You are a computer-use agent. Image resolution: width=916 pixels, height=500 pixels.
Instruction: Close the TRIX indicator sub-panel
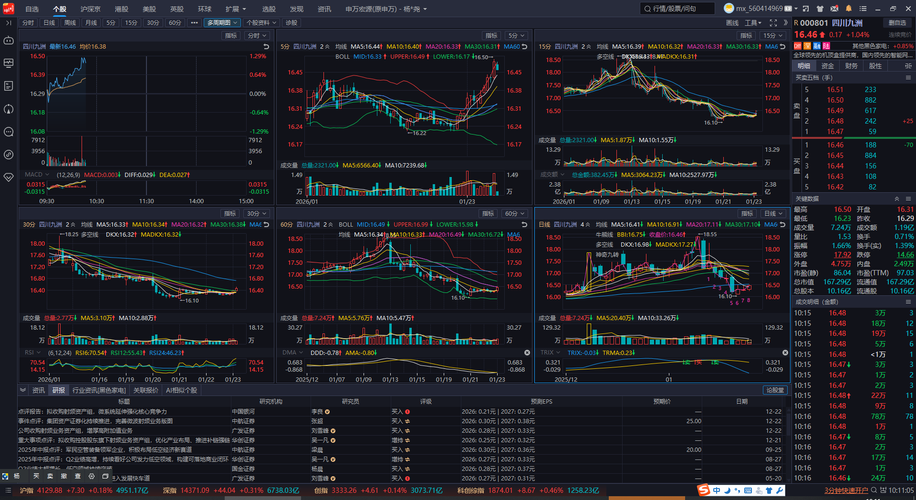pyautogui.click(x=785, y=353)
